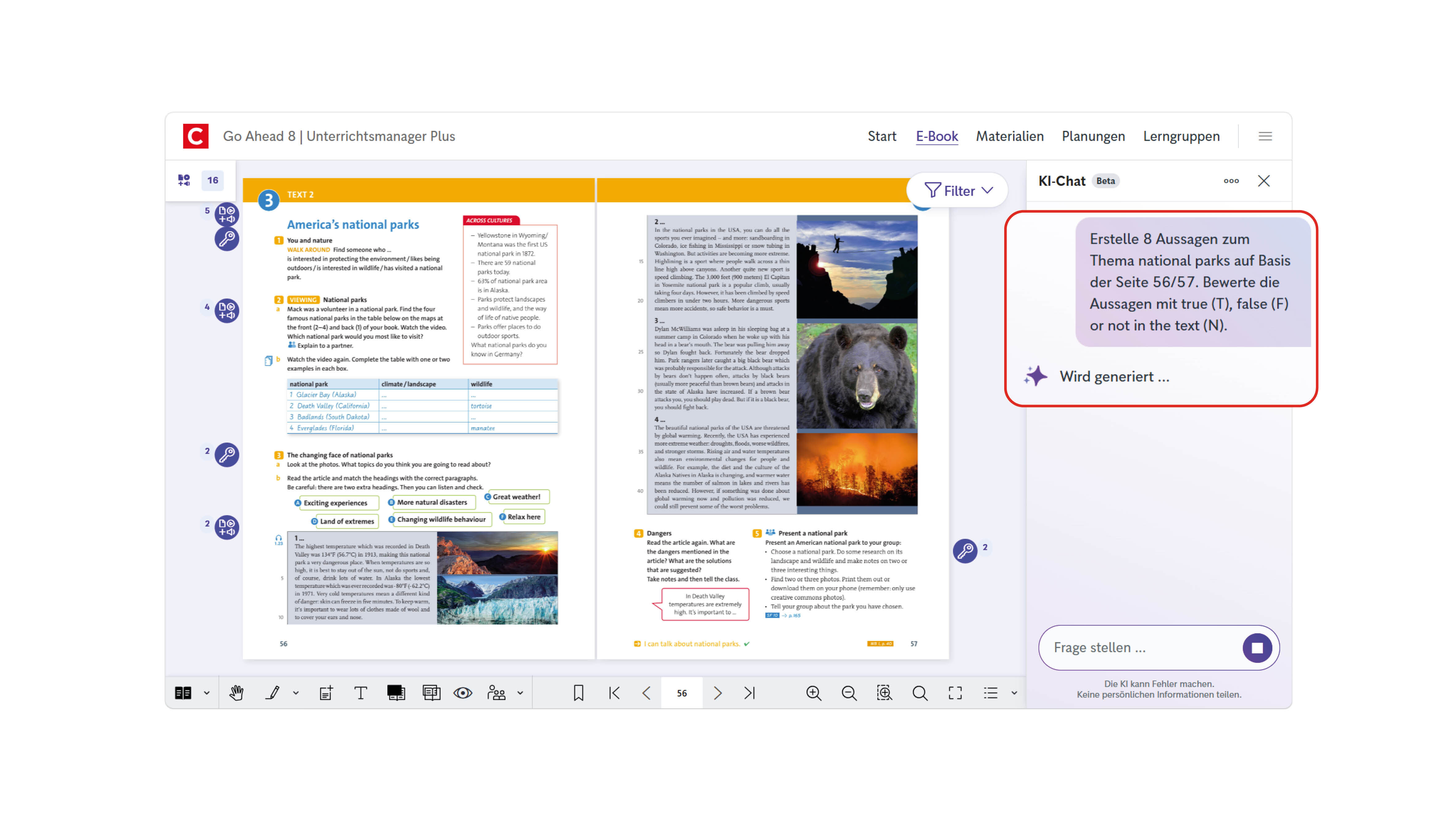Bookmark the current page
This screenshot has width=1456, height=820.
coord(578,693)
